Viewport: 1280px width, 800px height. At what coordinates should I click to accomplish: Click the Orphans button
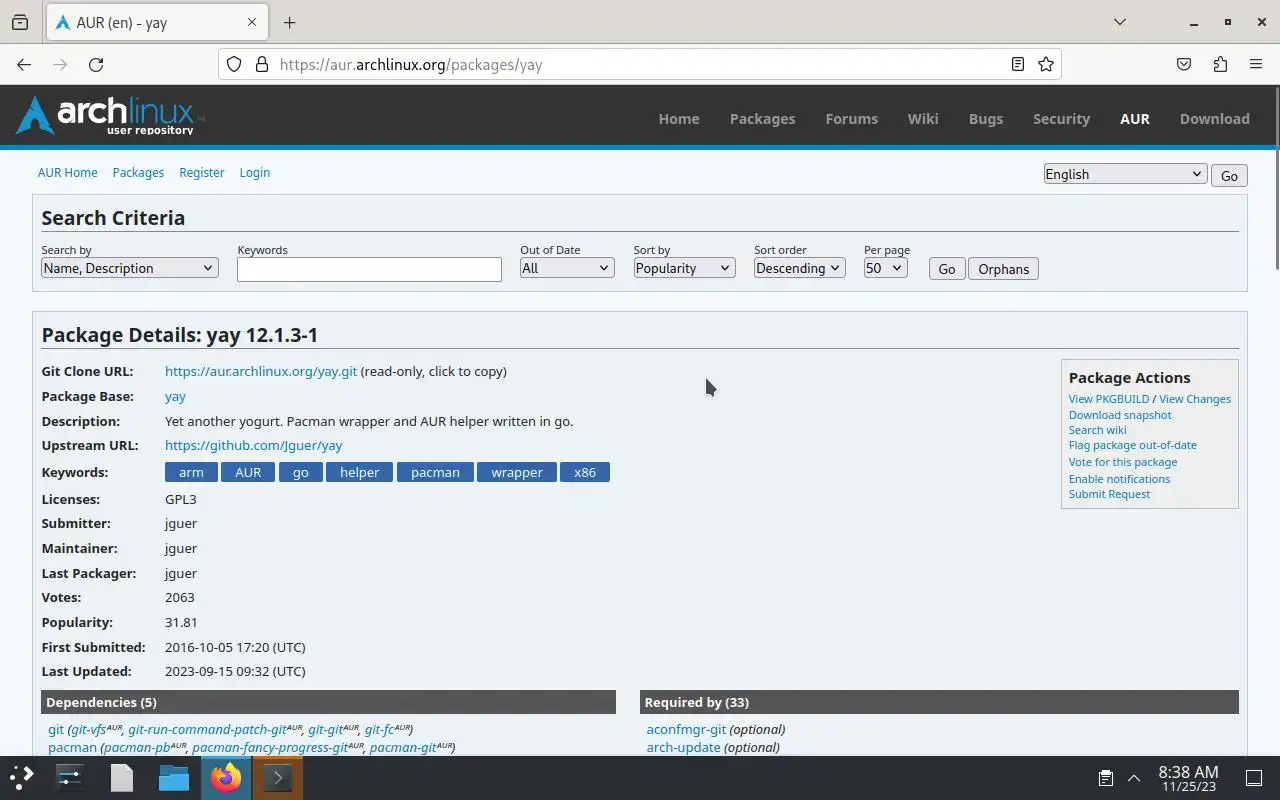(x=1003, y=269)
